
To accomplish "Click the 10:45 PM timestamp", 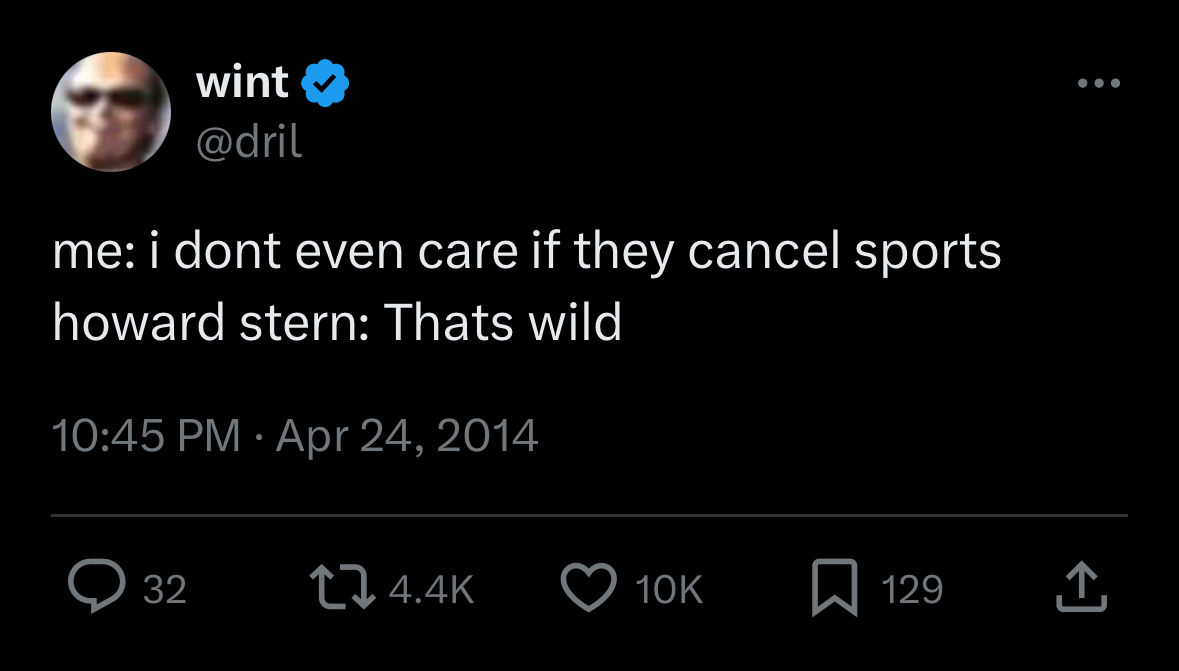I will pyautogui.click(x=146, y=435).
